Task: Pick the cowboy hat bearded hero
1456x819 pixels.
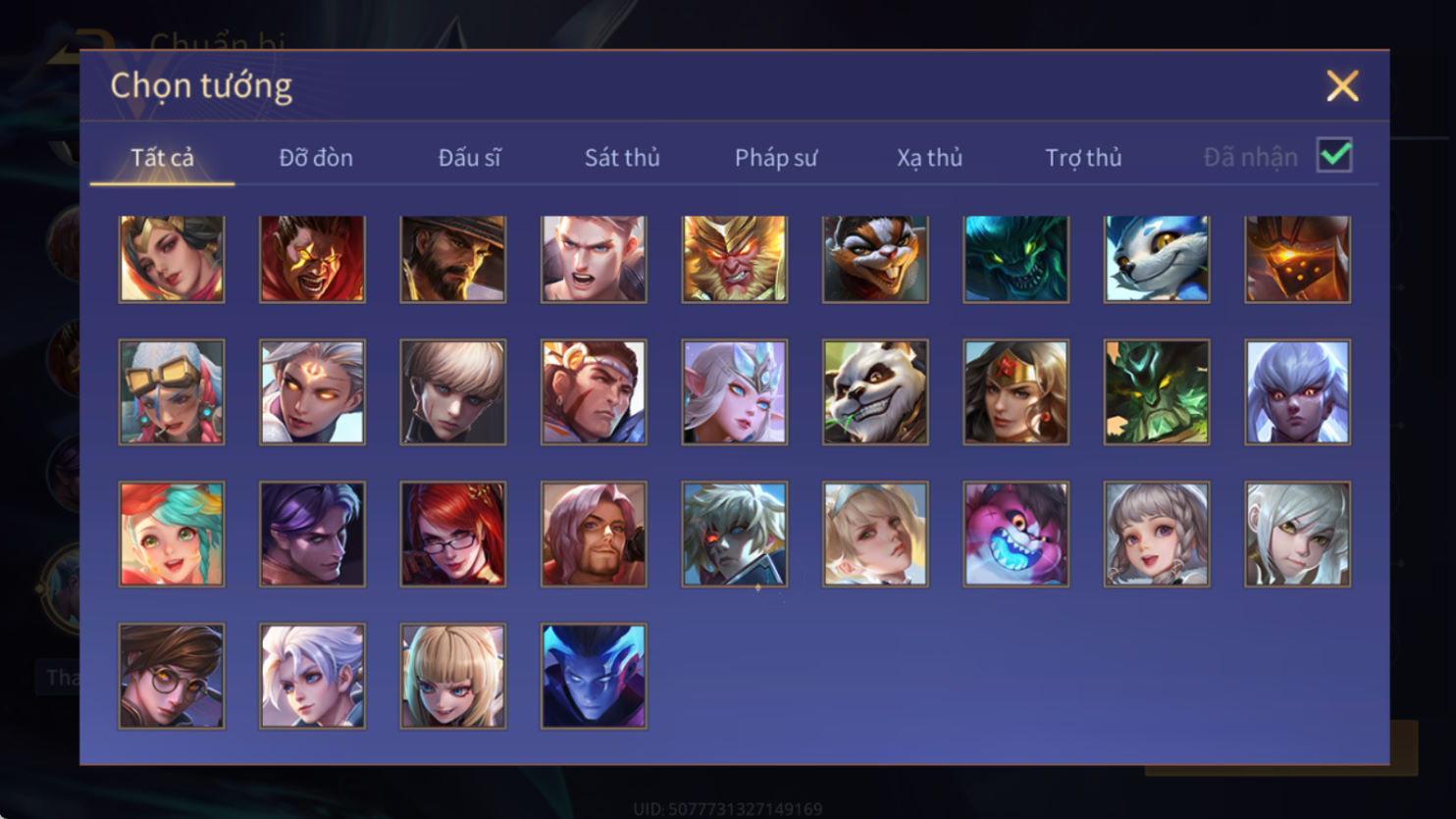Action: pos(453,259)
